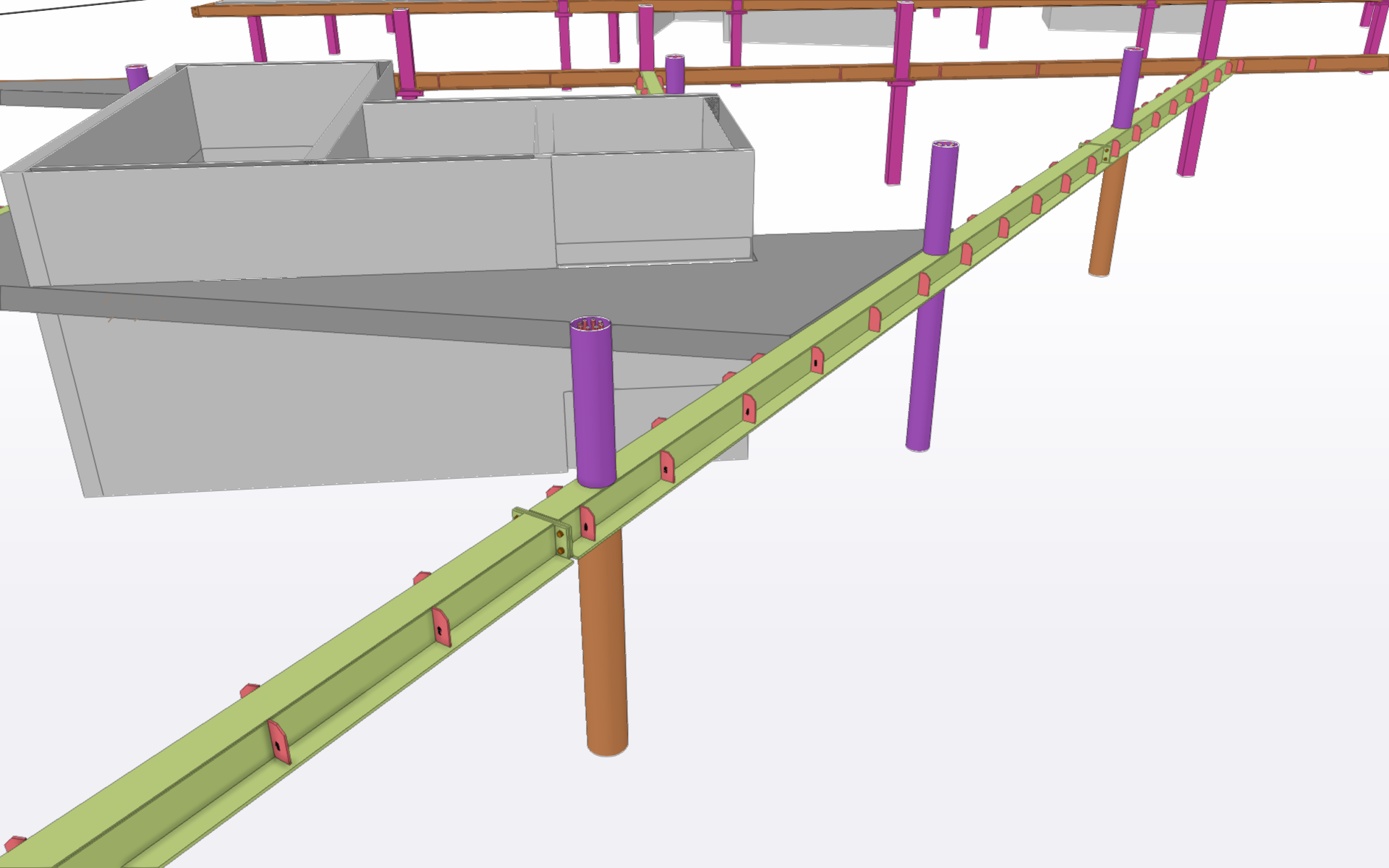This screenshot has height=868, width=1389.
Task: Select the purple cylinder behind the tank's back wall
Action: coord(675,73)
